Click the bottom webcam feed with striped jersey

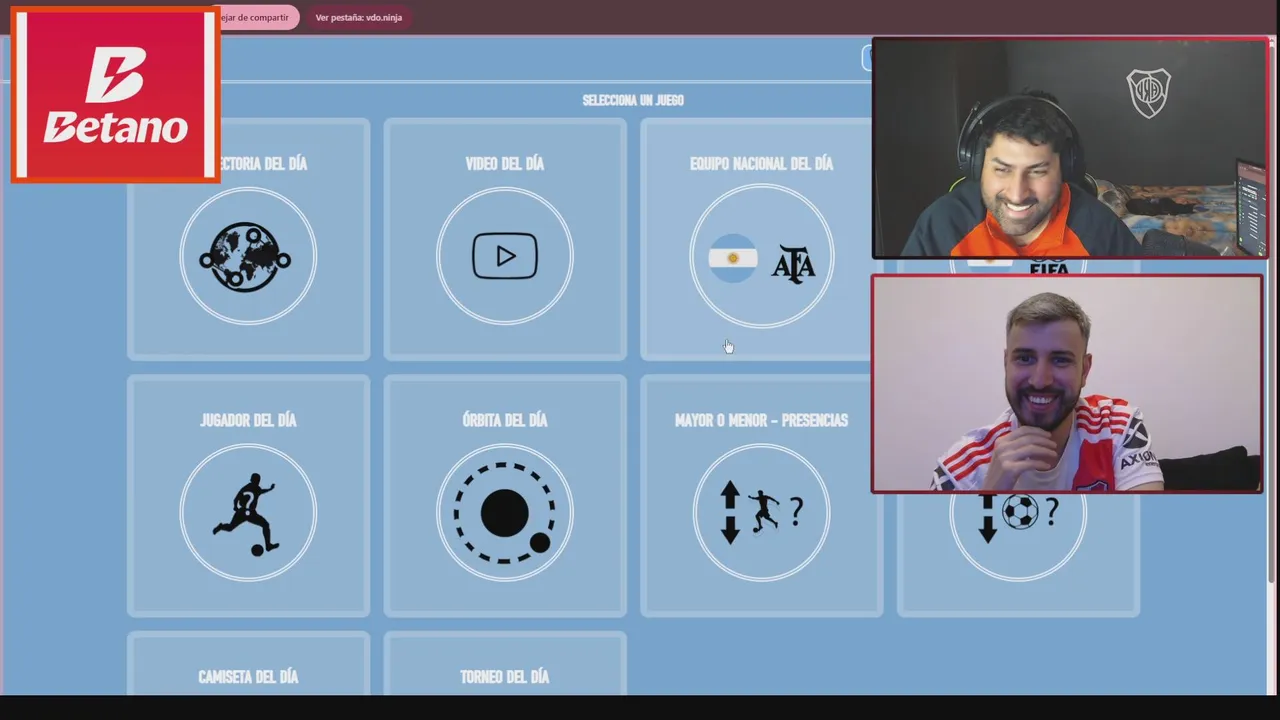pos(1067,384)
